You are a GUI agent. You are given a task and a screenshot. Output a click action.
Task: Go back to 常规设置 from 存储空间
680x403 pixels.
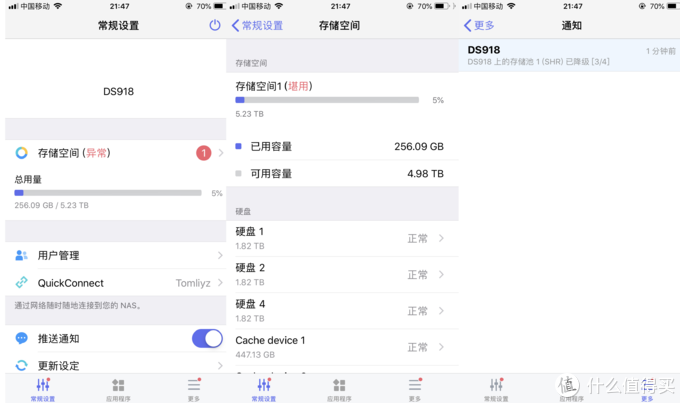[258, 26]
